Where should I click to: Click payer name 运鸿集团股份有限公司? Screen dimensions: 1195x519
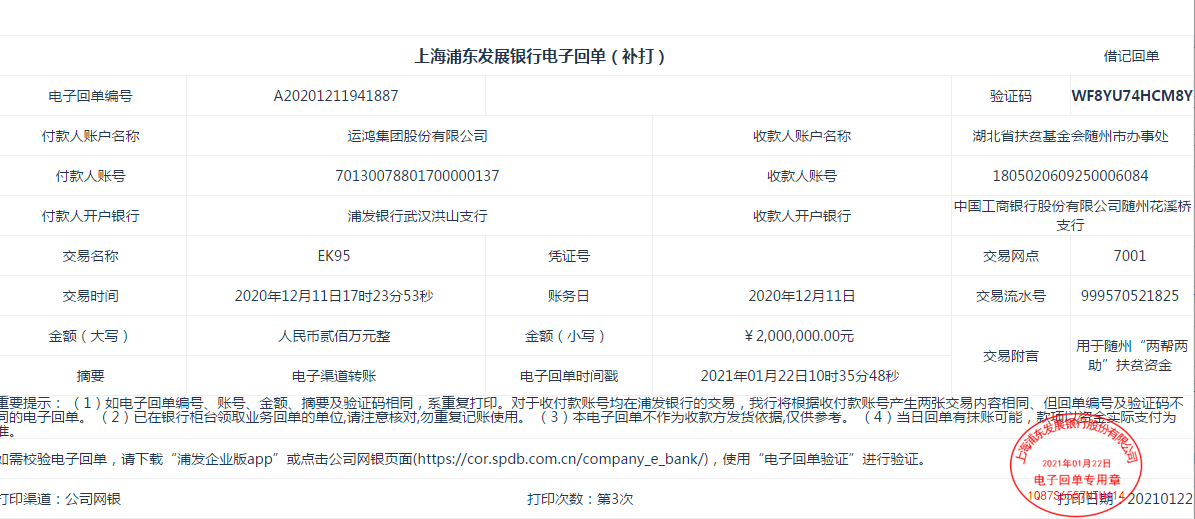coord(417,136)
